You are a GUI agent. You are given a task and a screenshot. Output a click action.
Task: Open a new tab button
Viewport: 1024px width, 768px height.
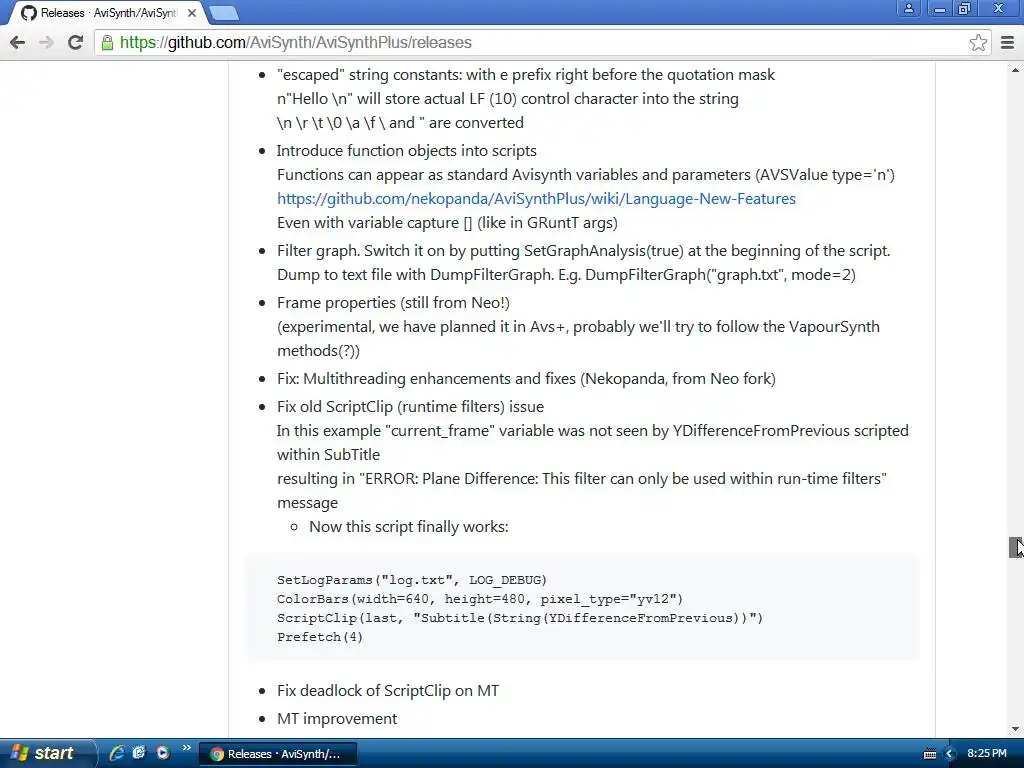[224, 13]
